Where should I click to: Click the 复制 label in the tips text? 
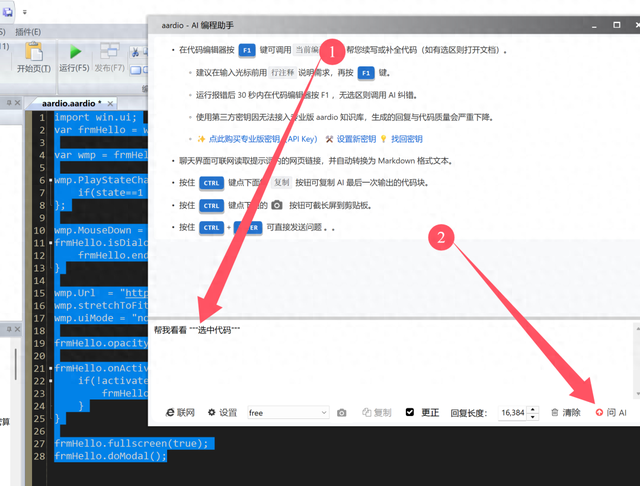(x=281, y=182)
